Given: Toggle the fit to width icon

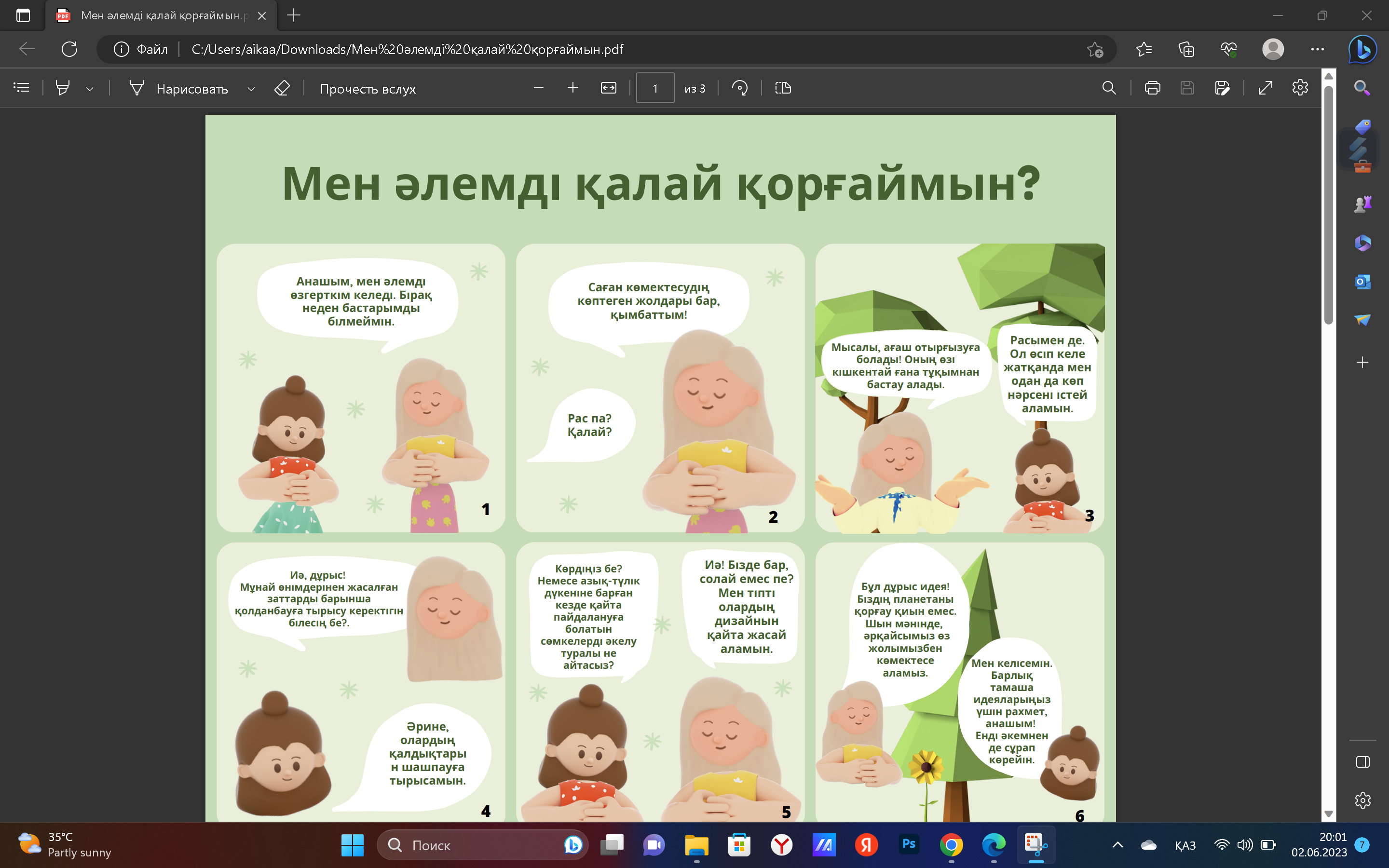Looking at the screenshot, I should tap(608, 88).
